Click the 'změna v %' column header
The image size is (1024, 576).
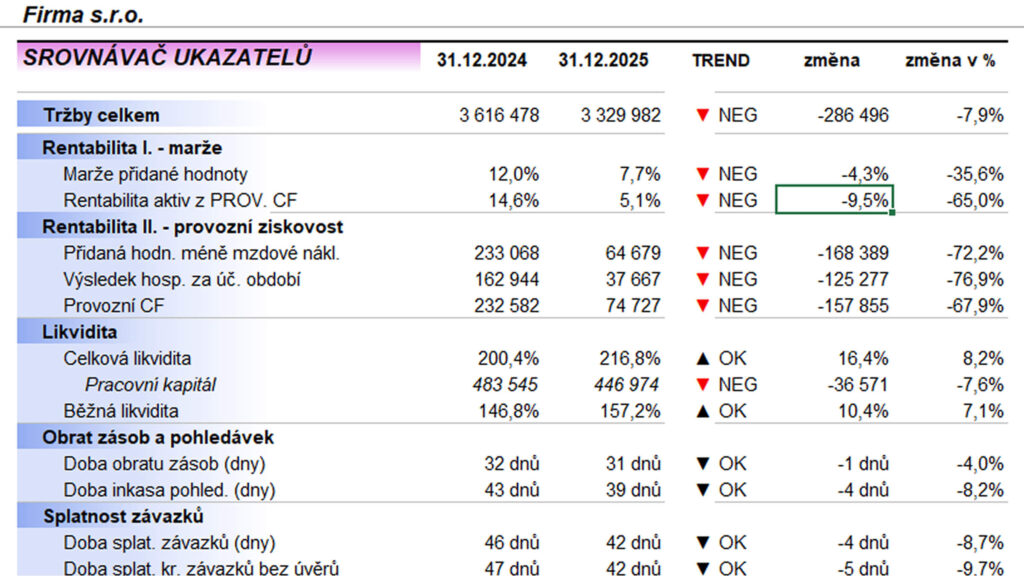[x=950, y=60]
